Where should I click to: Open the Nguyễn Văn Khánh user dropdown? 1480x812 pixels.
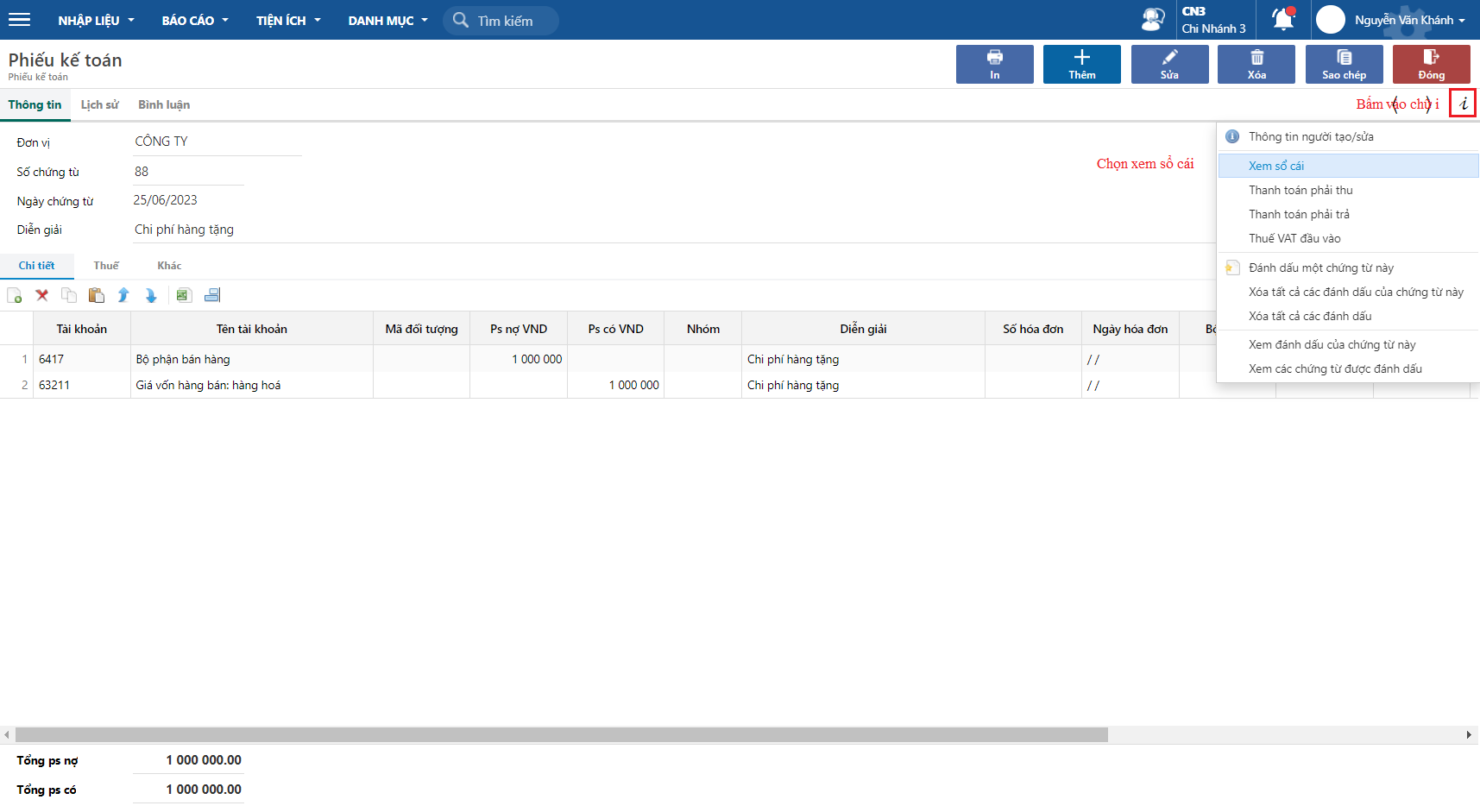[1409, 20]
